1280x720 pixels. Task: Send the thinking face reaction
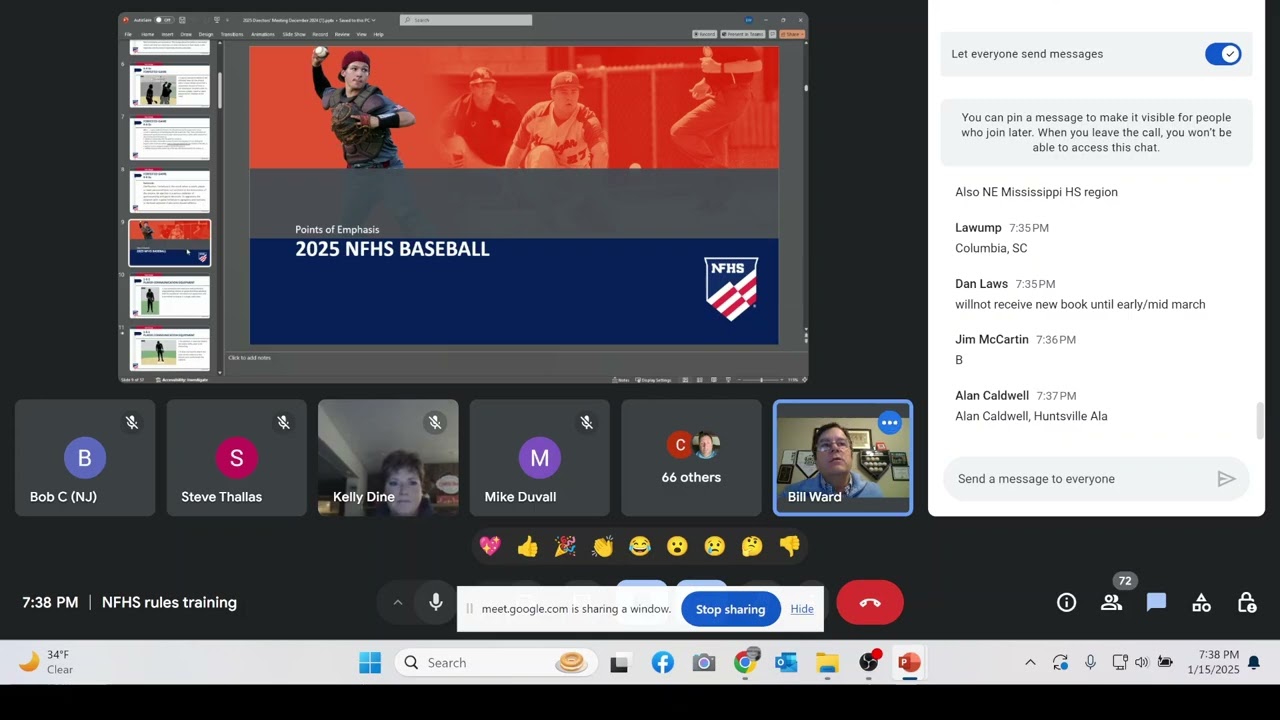(752, 546)
